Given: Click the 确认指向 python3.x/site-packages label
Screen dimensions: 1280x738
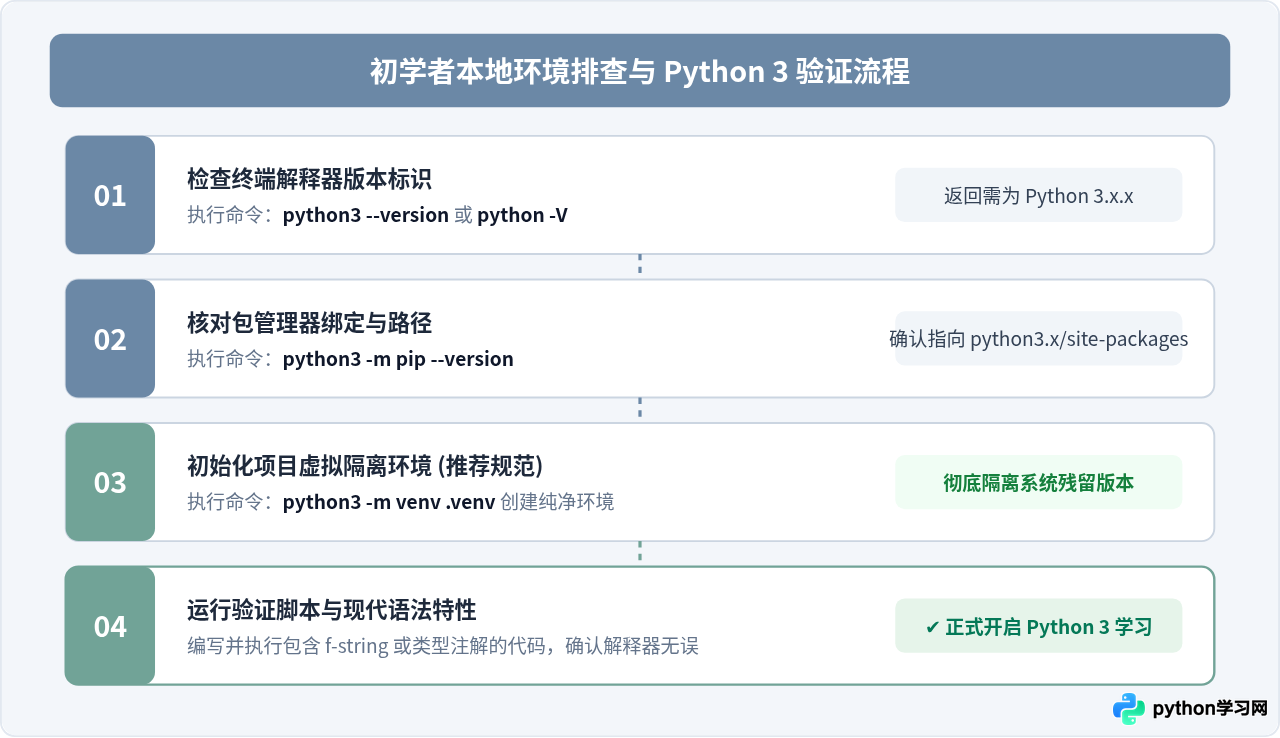Looking at the screenshot, I should click(x=1038, y=339).
